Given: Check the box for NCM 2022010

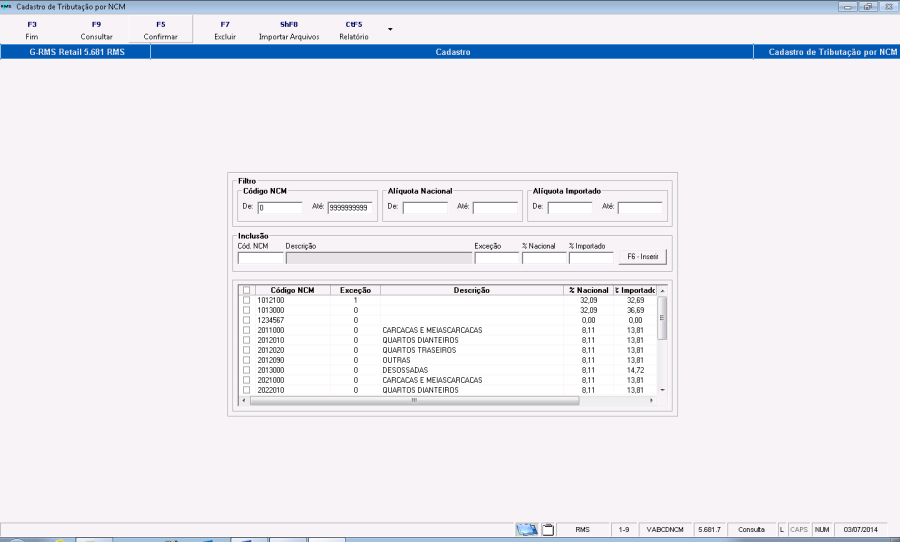Looking at the screenshot, I should [246, 390].
